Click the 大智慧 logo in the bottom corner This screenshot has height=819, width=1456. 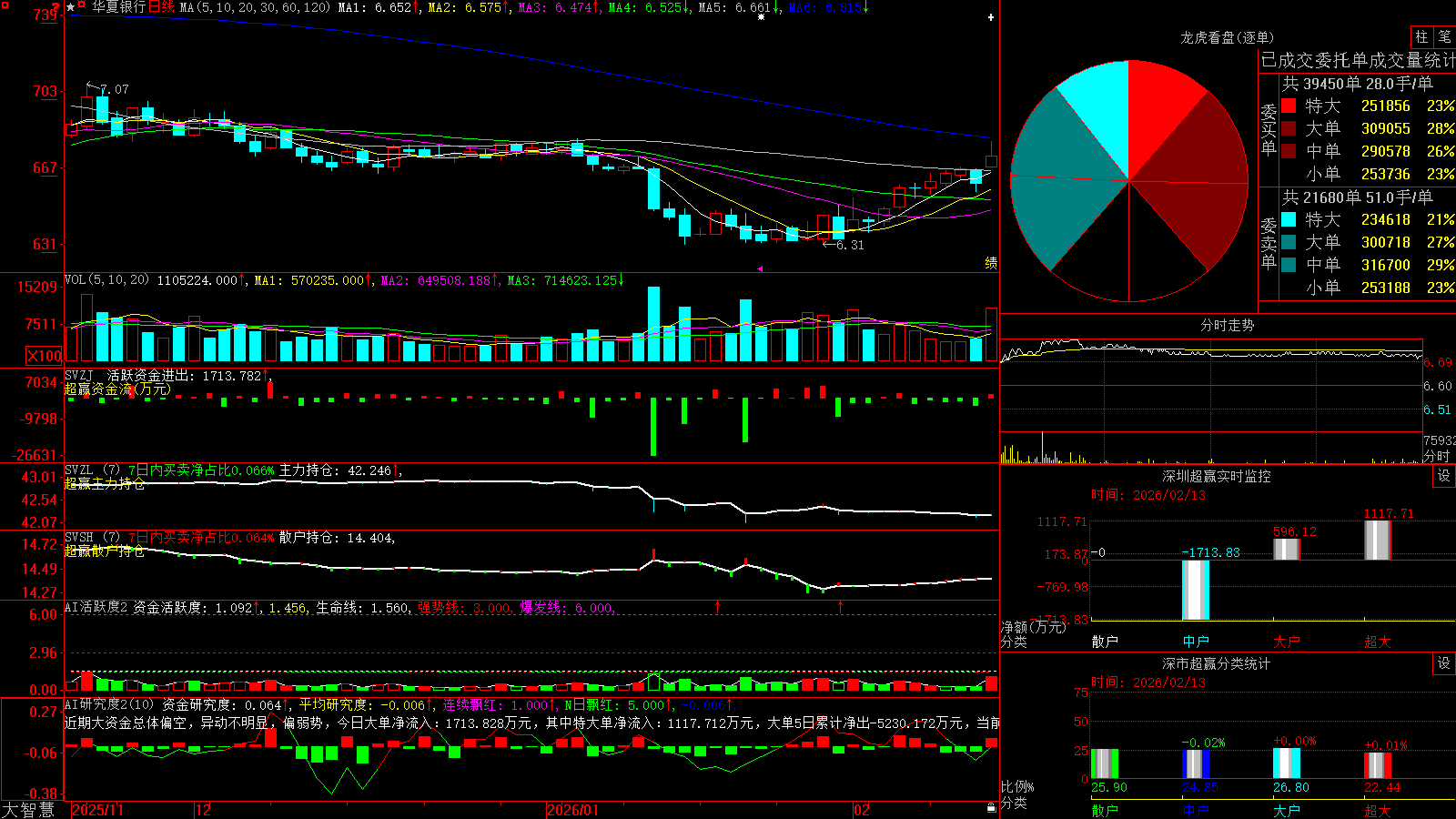pyautogui.click(x=28, y=810)
